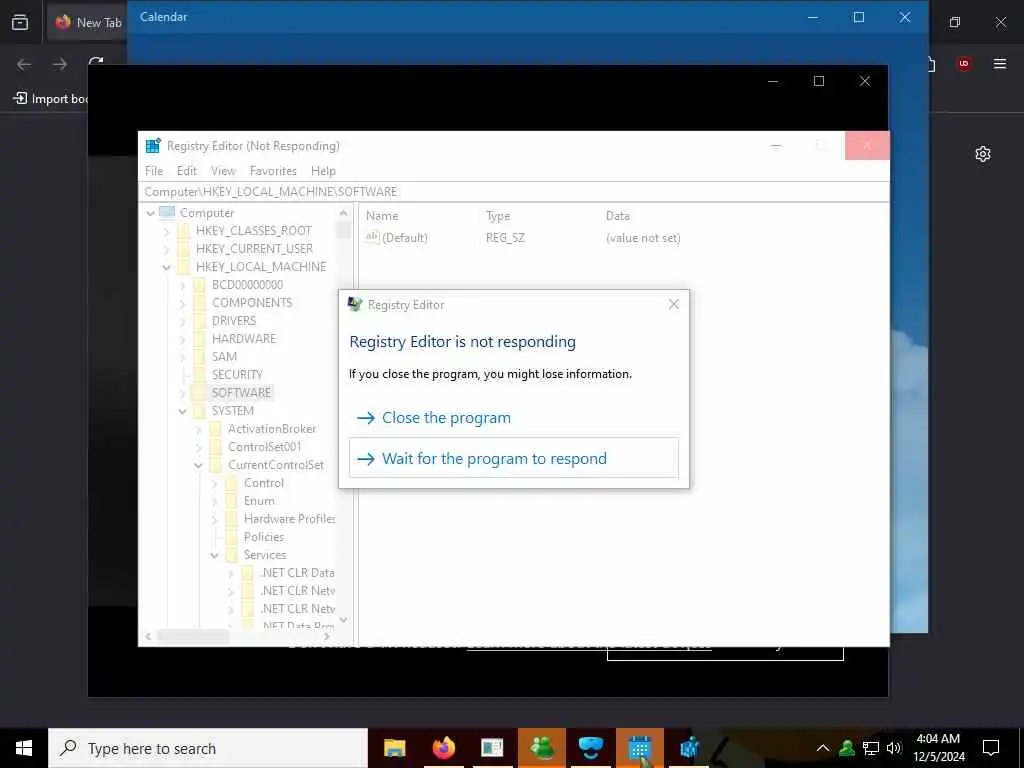Select the .NET CLR Data key
This screenshot has width=1024, height=768.
click(x=298, y=573)
